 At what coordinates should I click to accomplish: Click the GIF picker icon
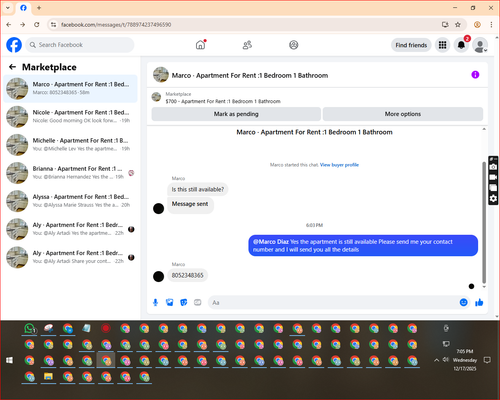198,302
